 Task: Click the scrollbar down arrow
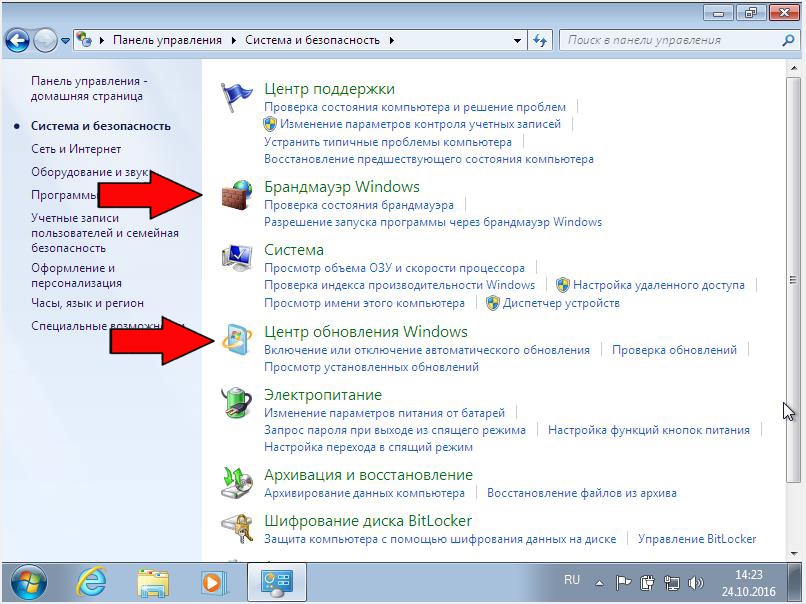(x=793, y=554)
